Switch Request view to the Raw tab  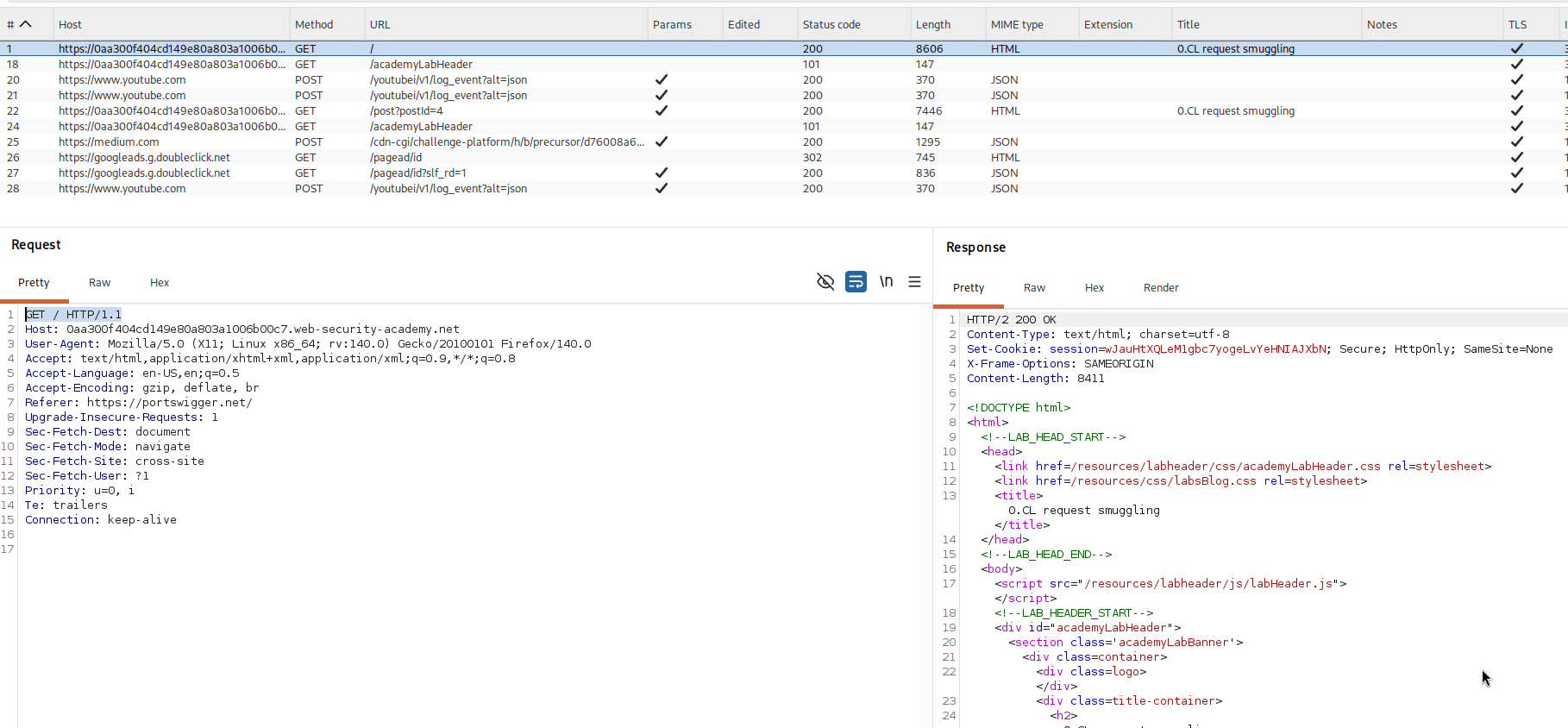click(x=99, y=283)
